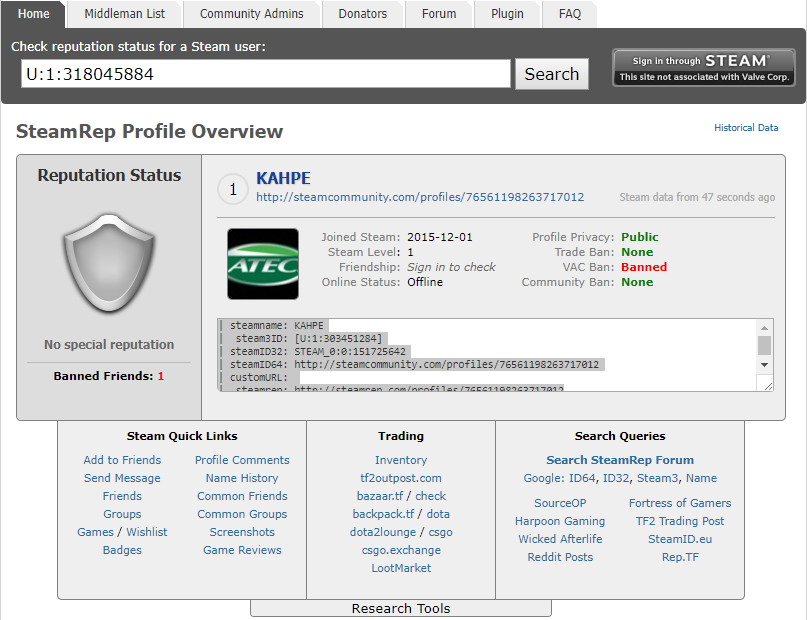
Task: Open the ATEC avatar image
Action: 263,264
